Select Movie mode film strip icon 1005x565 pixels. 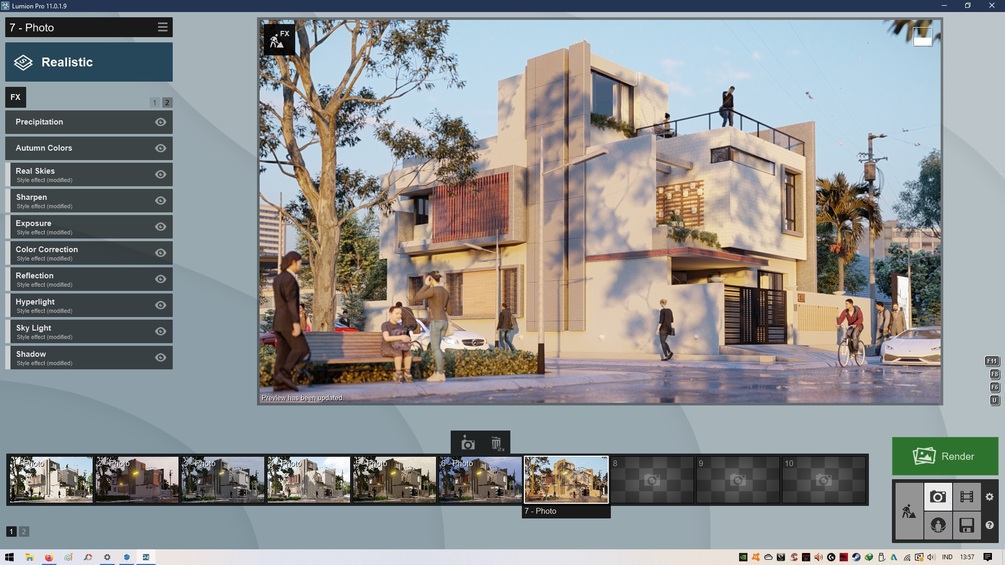967,496
